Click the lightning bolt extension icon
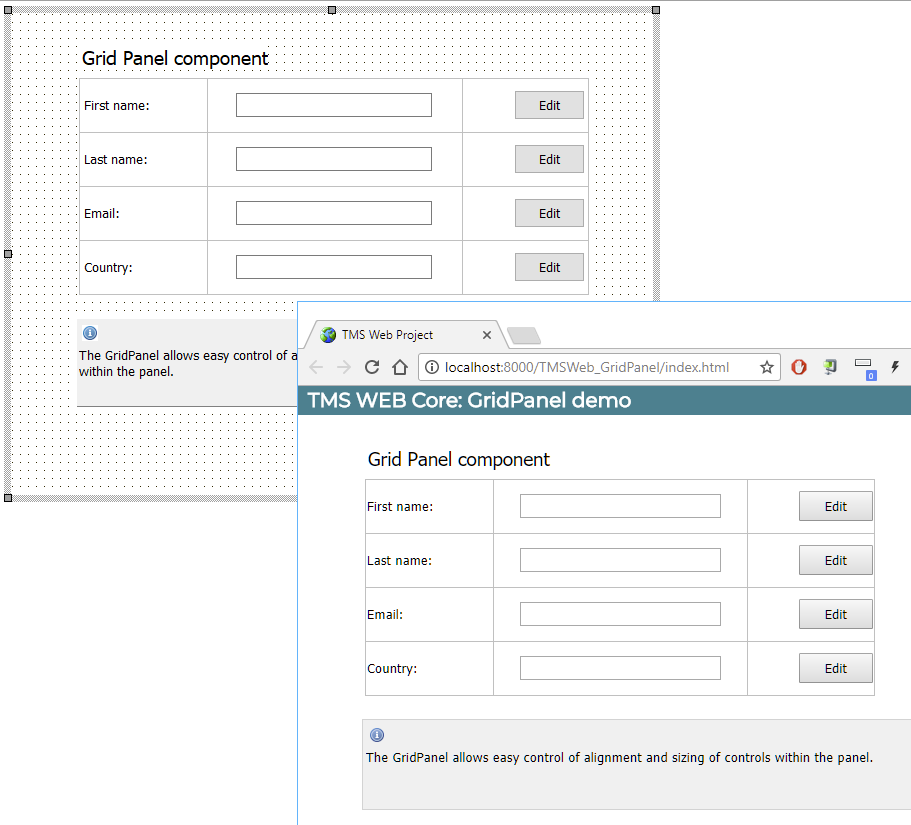Screen dimensions: 911x825 coord(894,367)
